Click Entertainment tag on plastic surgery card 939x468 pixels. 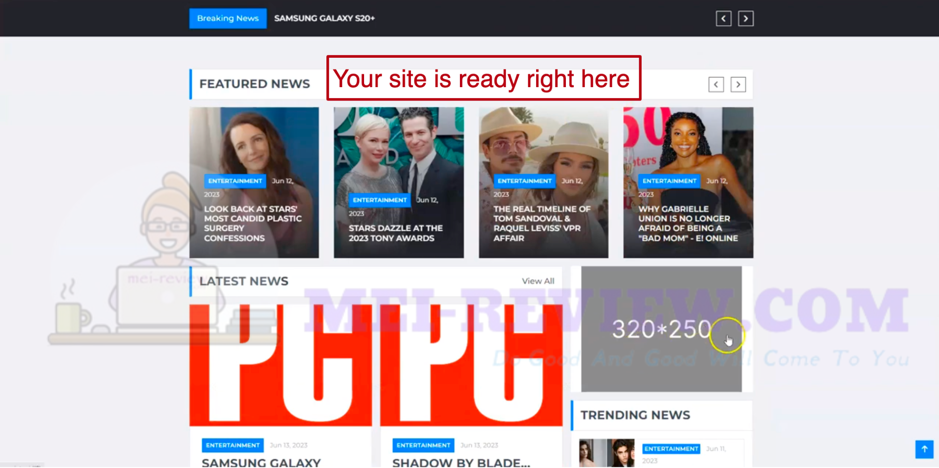point(235,181)
